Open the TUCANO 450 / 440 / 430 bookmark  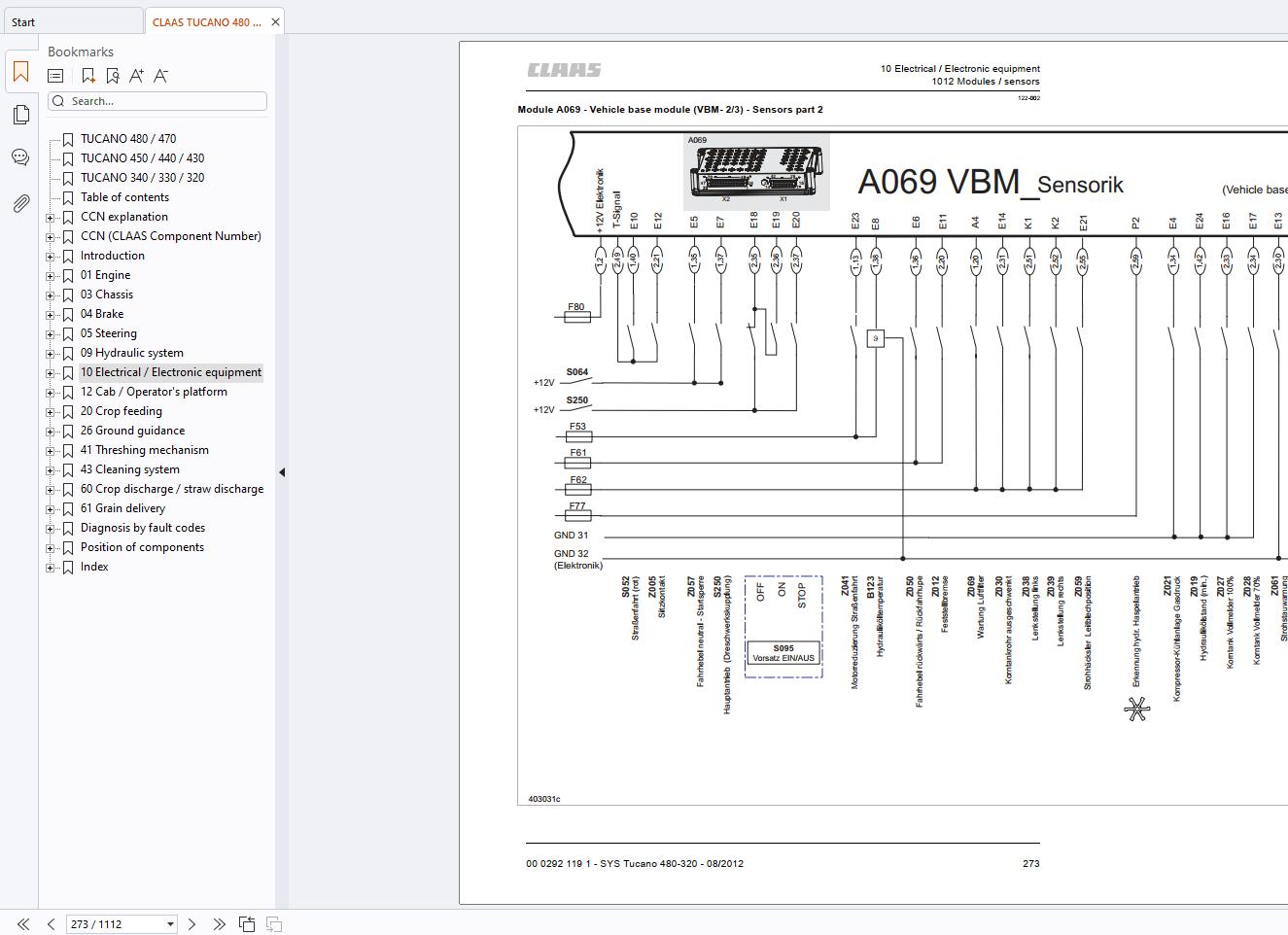(x=142, y=158)
